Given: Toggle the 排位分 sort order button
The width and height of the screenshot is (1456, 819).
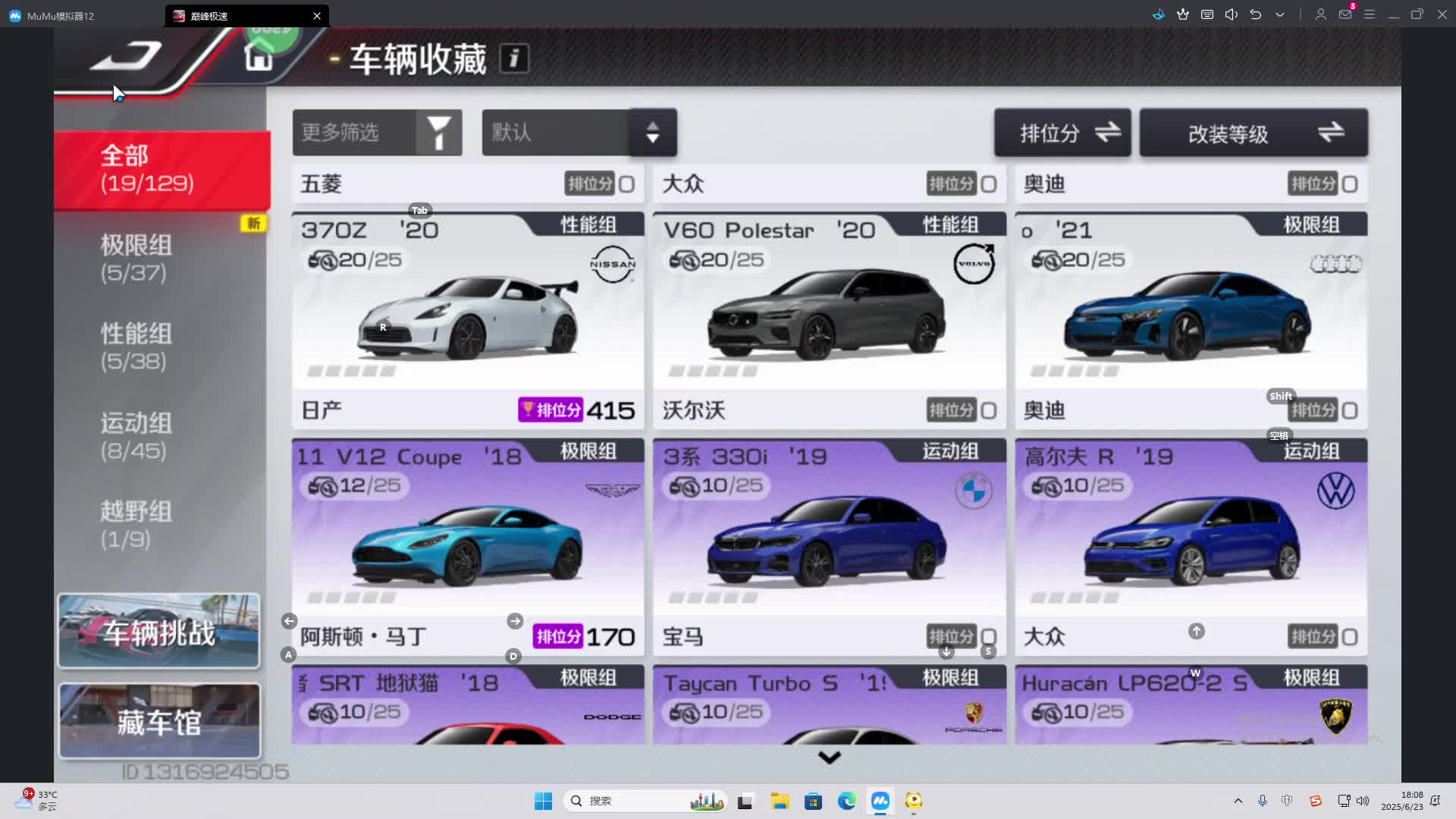Looking at the screenshot, I should [1062, 133].
